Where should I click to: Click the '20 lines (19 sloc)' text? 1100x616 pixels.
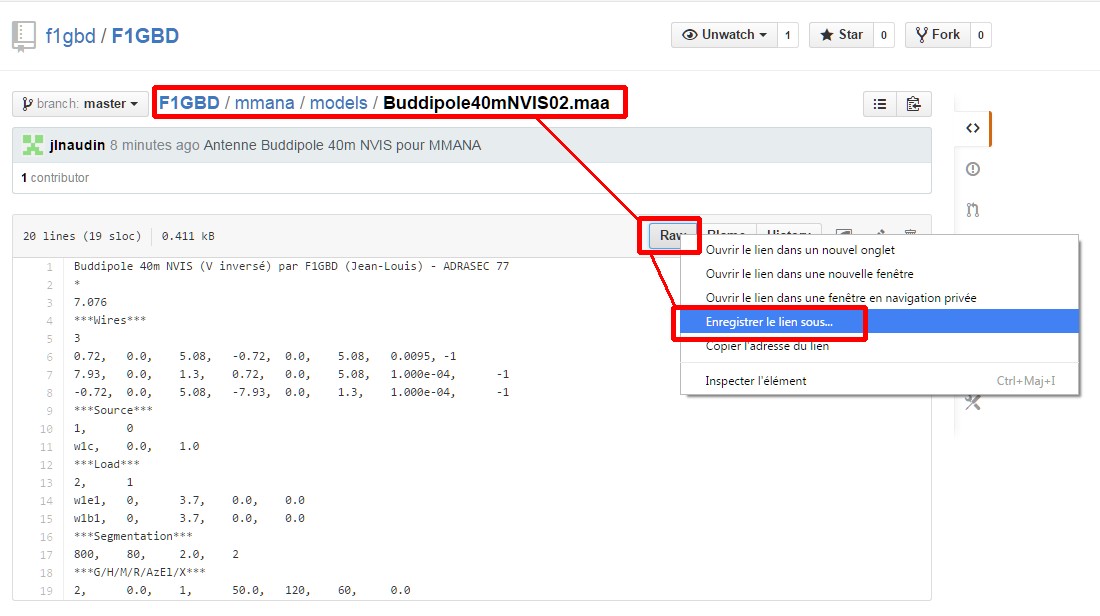click(82, 236)
